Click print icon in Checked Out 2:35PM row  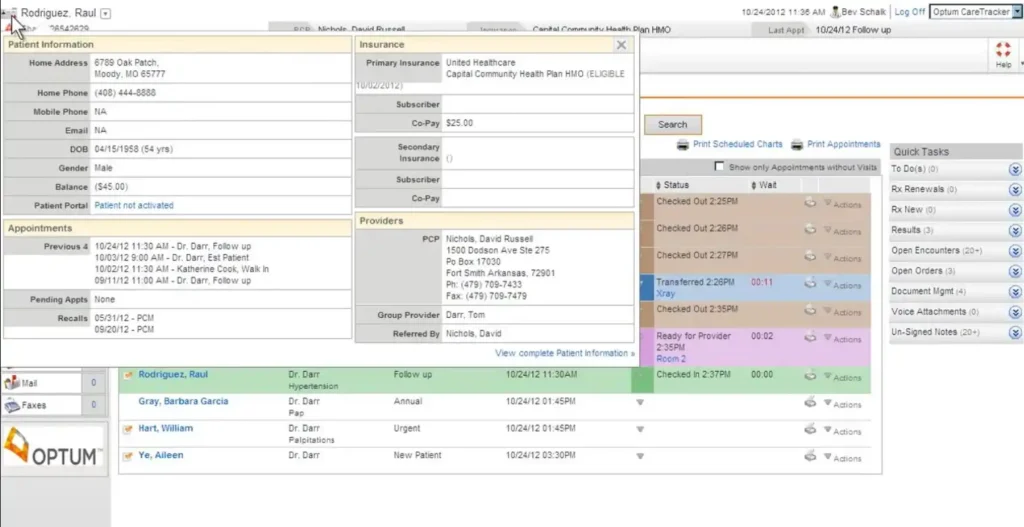click(x=810, y=311)
